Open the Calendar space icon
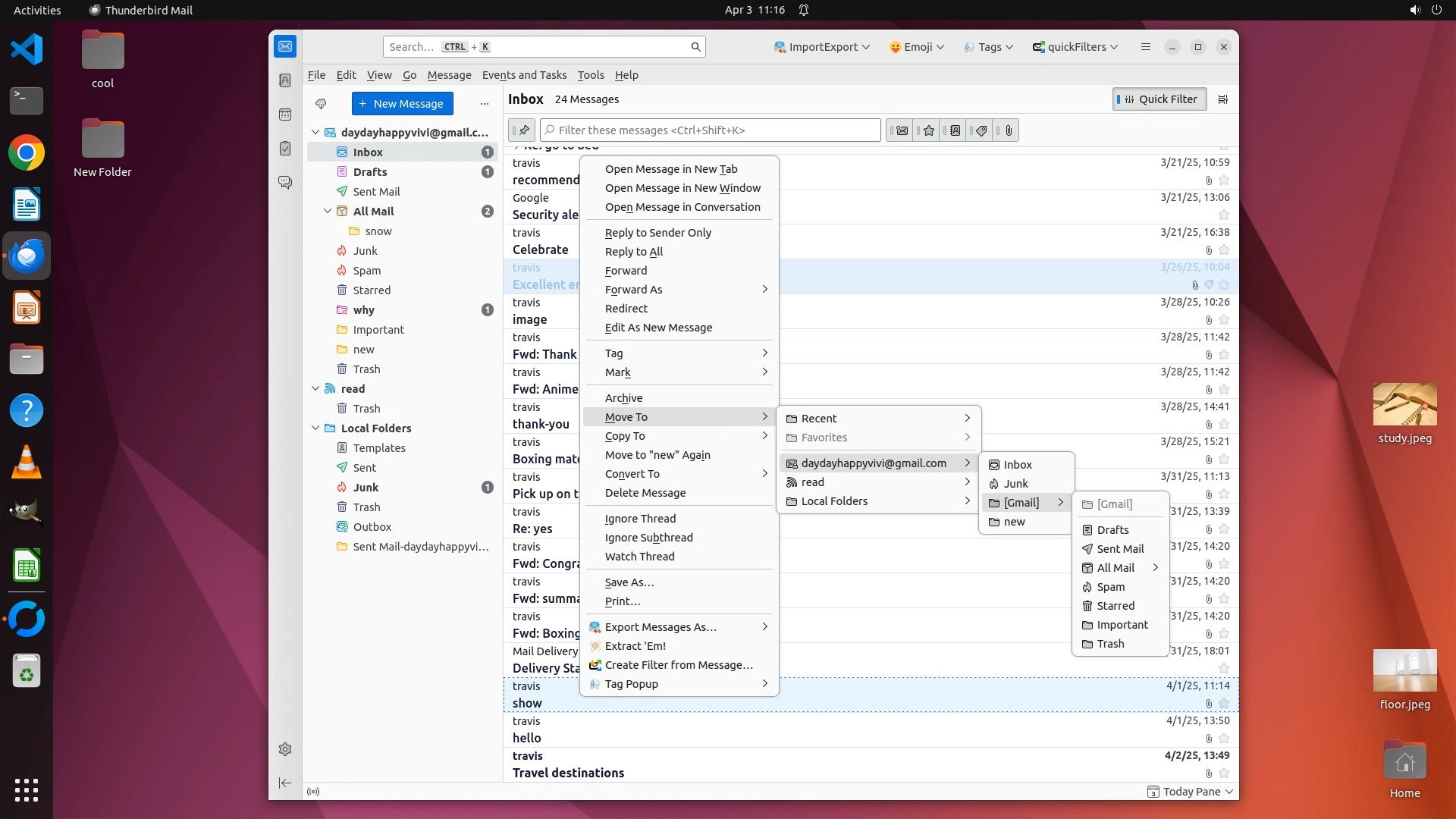1456x819 pixels. click(x=285, y=115)
